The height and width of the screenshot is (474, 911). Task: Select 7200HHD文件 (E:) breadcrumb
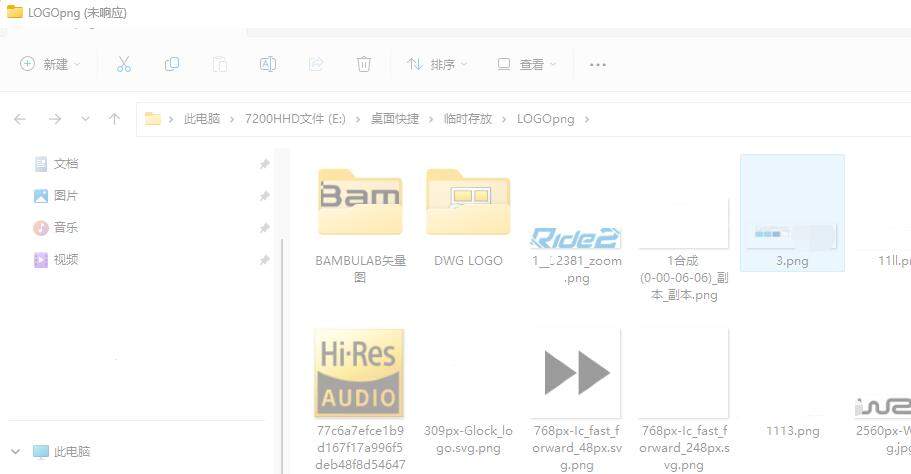(295, 119)
